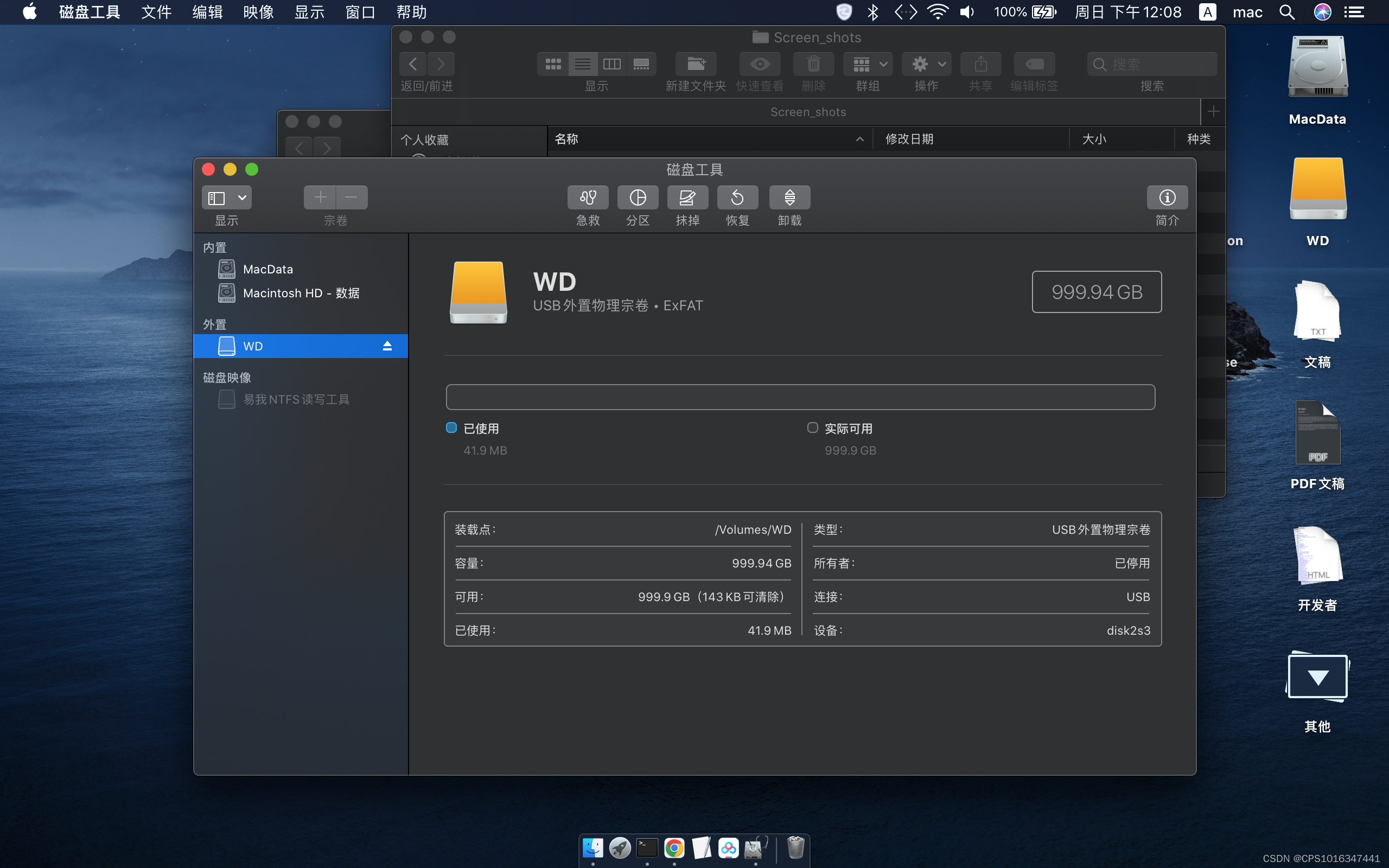Open the 简介 info button
The width and height of the screenshot is (1389, 868).
tap(1167, 197)
